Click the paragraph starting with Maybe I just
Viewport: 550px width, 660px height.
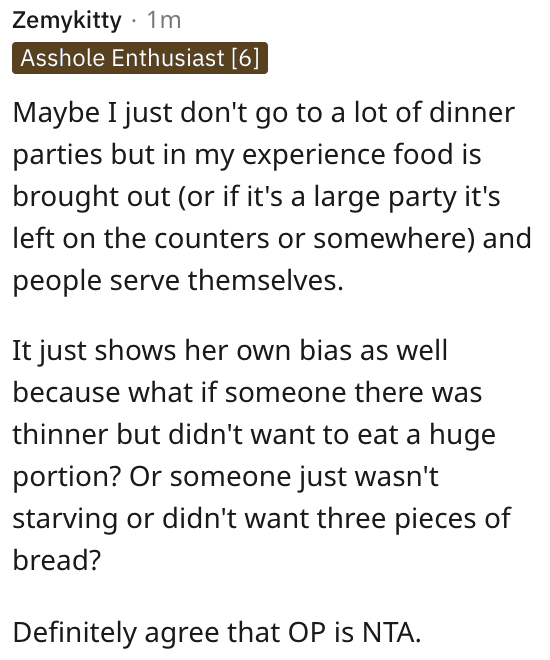coord(272,196)
